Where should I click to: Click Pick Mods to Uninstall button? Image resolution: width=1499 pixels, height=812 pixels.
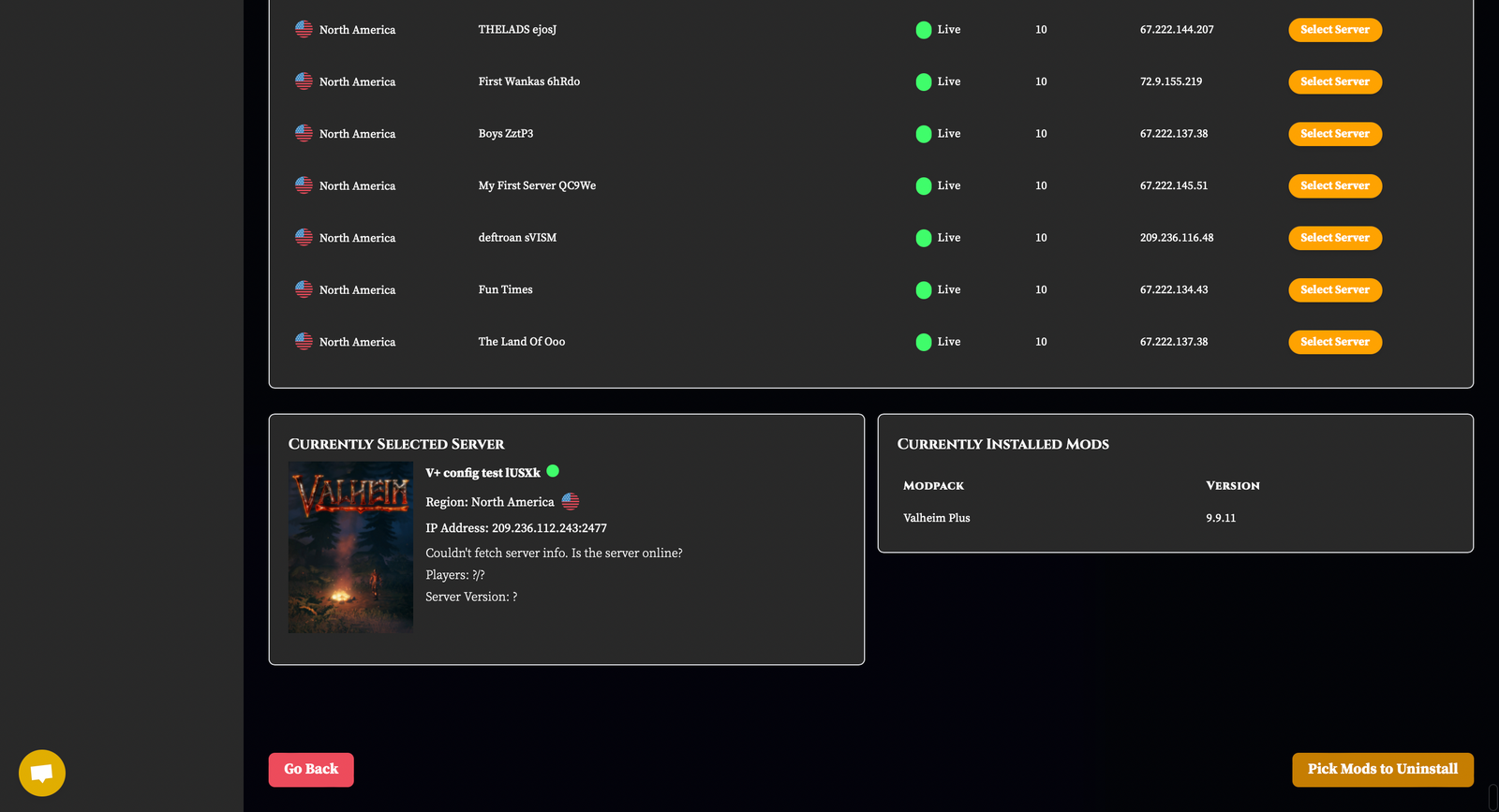click(x=1382, y=769)
